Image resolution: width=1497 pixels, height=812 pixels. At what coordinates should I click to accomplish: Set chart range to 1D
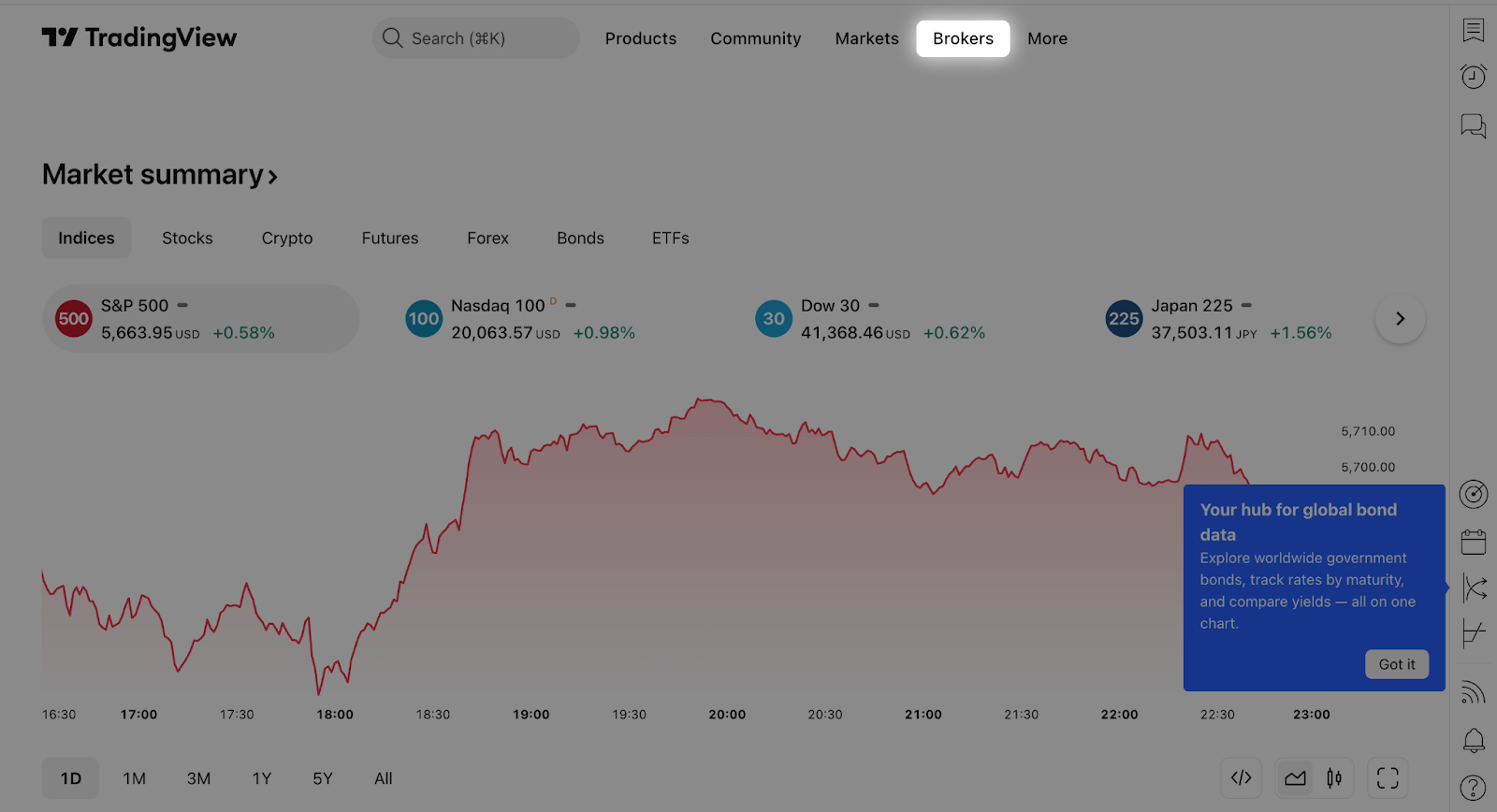coord(71,778)
